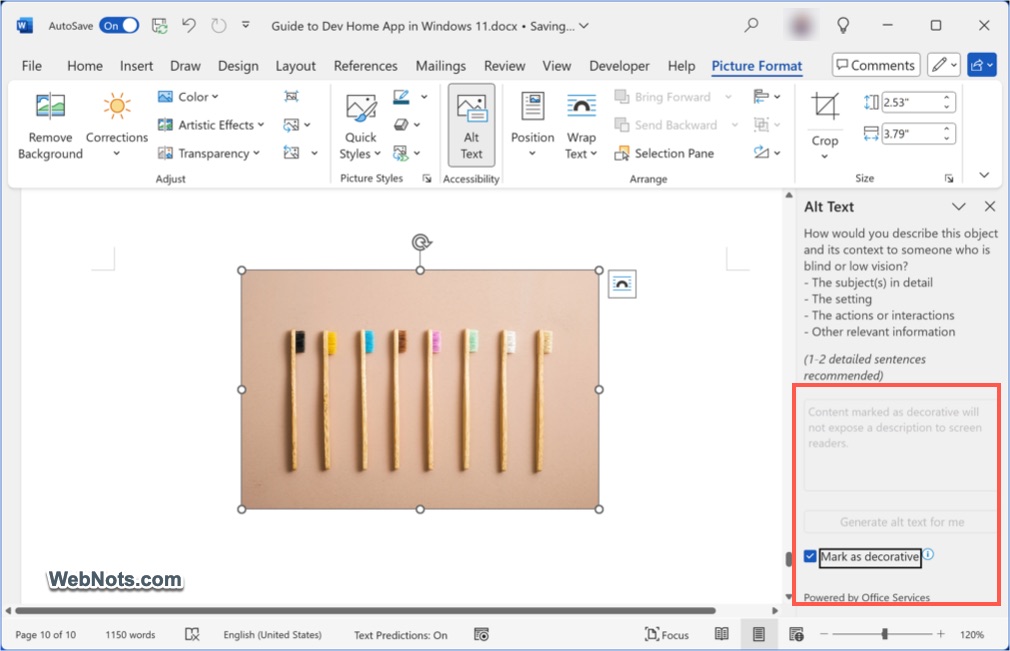
Task: Open the File menu
Action: point(32,66)
